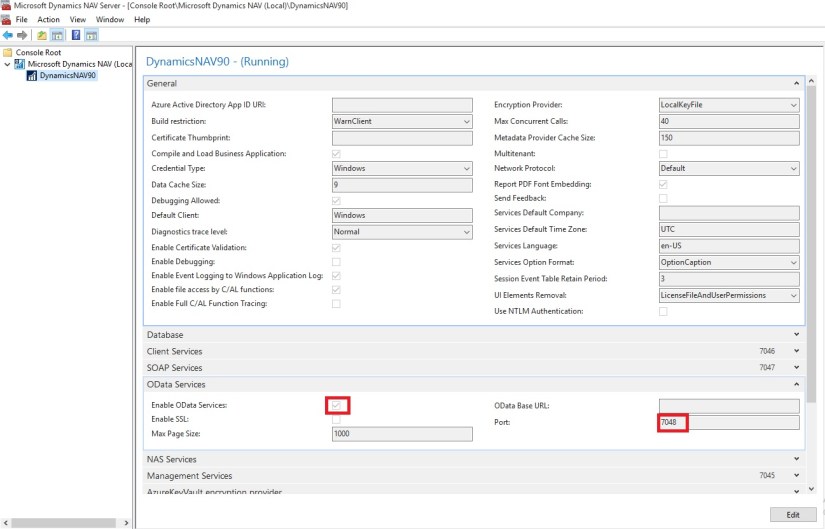Select the DynamicsNAV90 instance in tree
Image resolution: width=825 pixels, height=529 pixels.
click(67, 75)
